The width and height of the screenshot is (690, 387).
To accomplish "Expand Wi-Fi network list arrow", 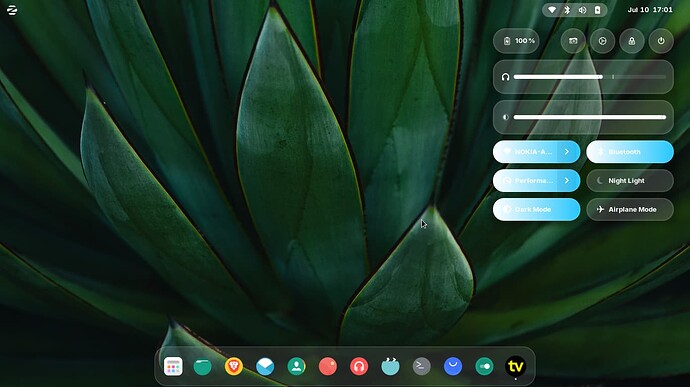I will coord(568,152).
